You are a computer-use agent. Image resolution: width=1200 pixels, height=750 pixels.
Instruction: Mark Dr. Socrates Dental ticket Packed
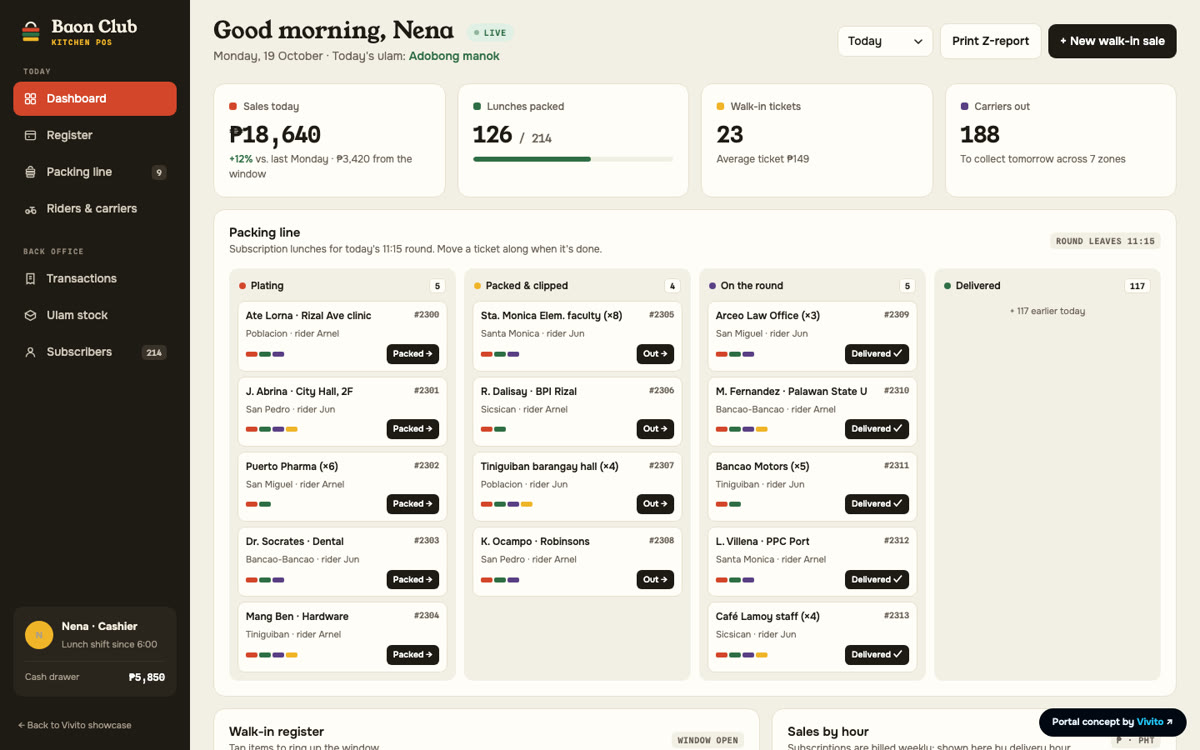click(x=413, y=579)
